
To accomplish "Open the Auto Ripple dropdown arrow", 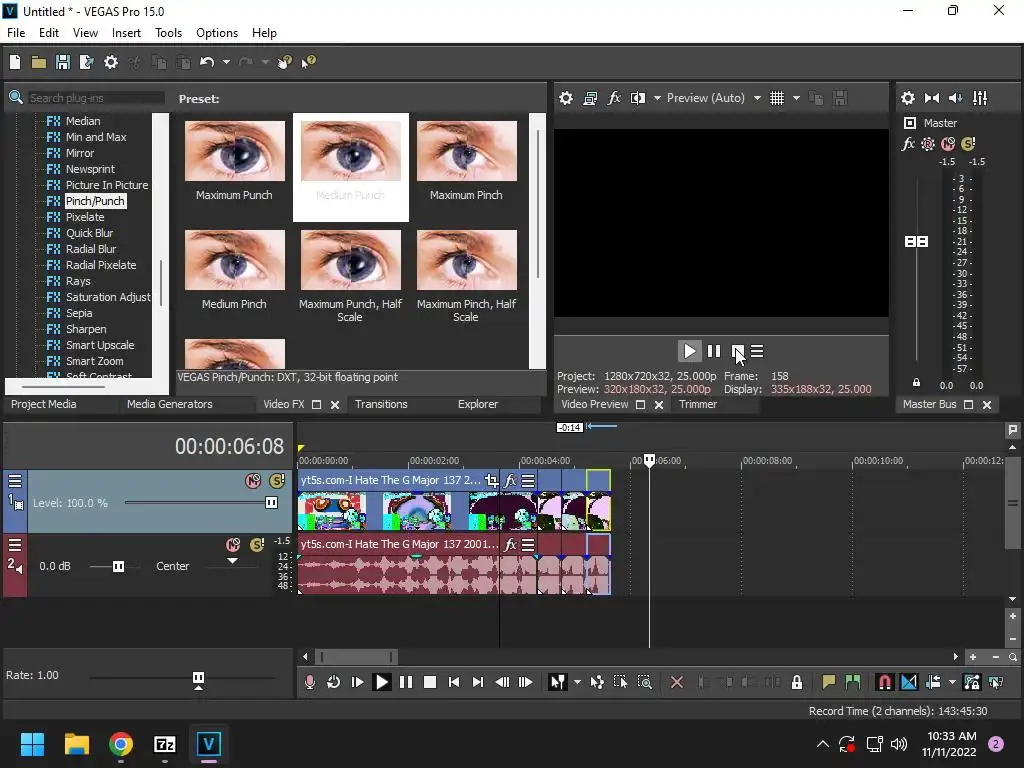I will click(952, 682).
